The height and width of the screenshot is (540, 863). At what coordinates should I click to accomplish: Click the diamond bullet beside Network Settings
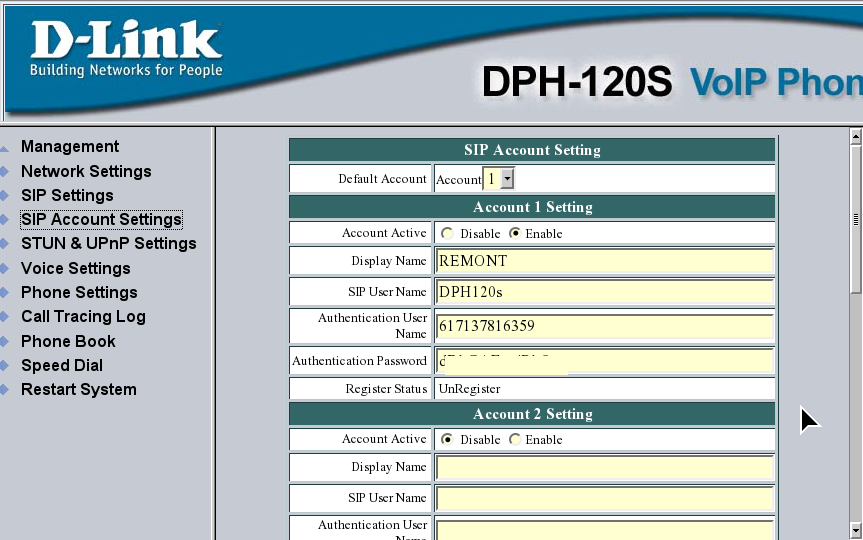[4, 171]
